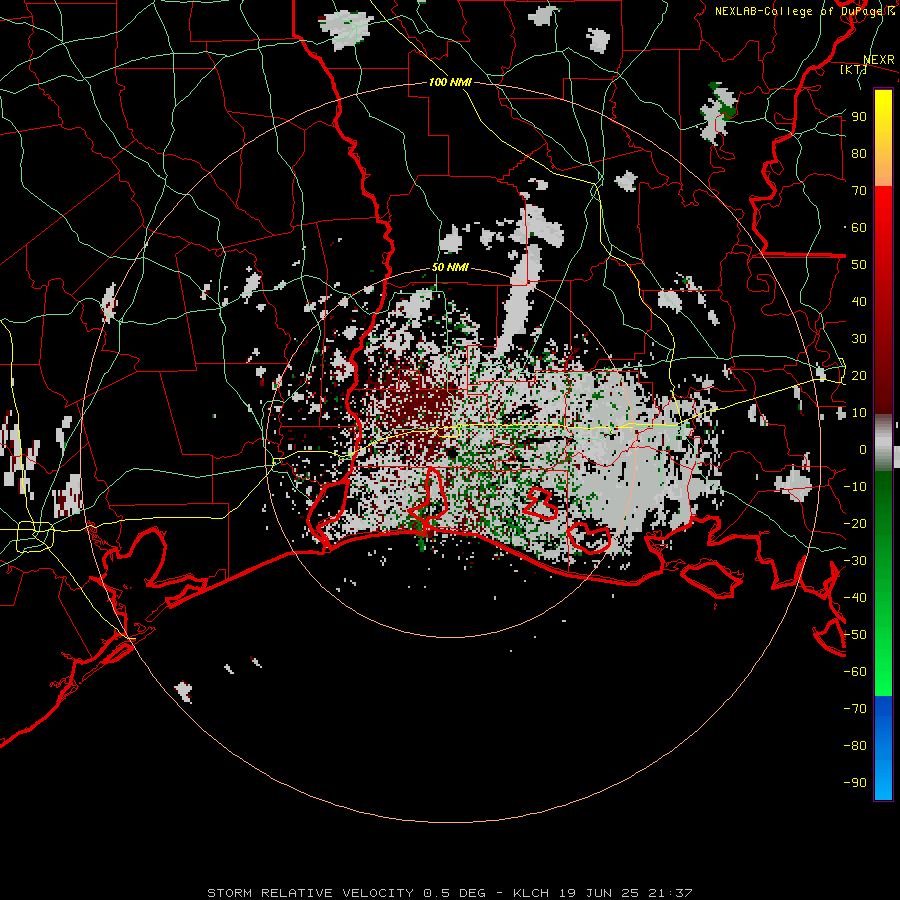Select the 0 scale value

863,449
